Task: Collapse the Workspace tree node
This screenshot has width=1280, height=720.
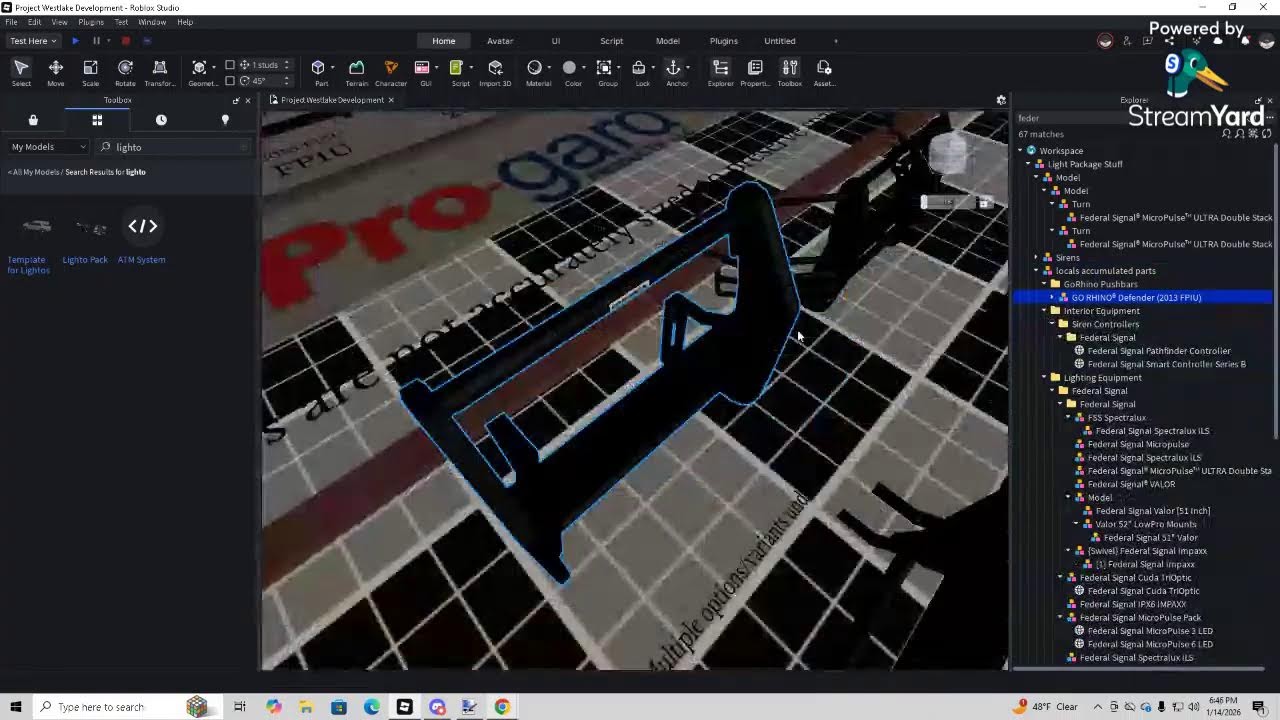Action: pyautogui.click(x=1020, y=151)
